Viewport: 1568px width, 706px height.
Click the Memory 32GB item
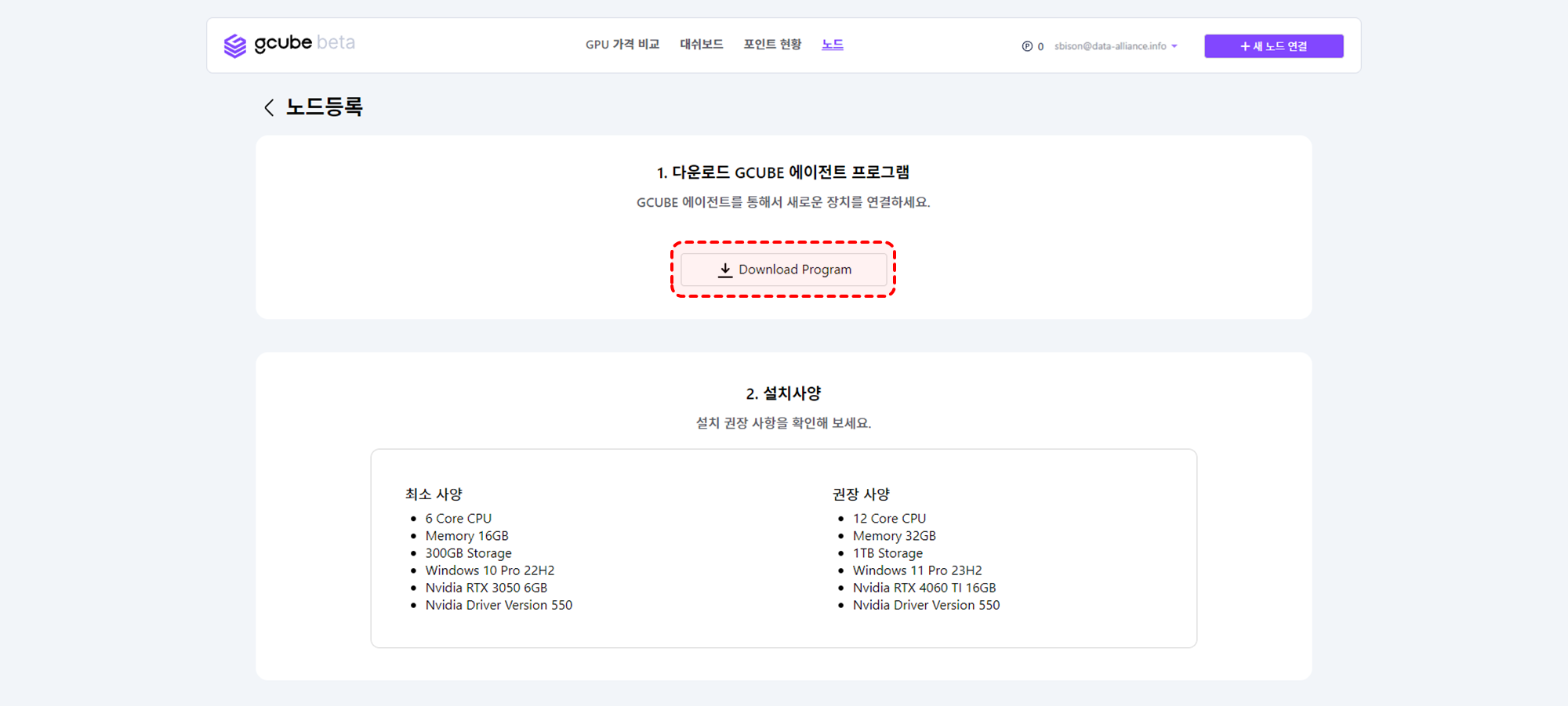pos(895,536)
